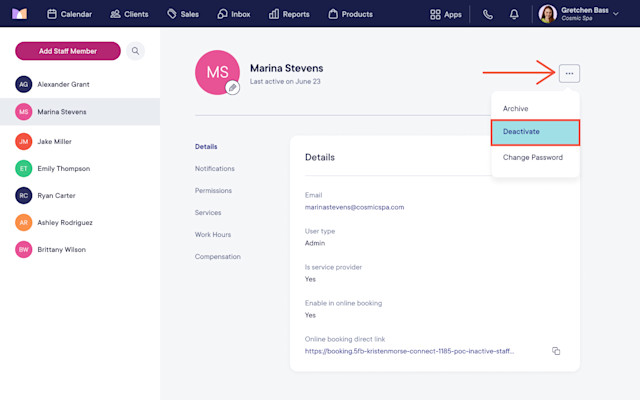Open the Permissions section tab
Viewport: 640px width, 400px height.
213,191
